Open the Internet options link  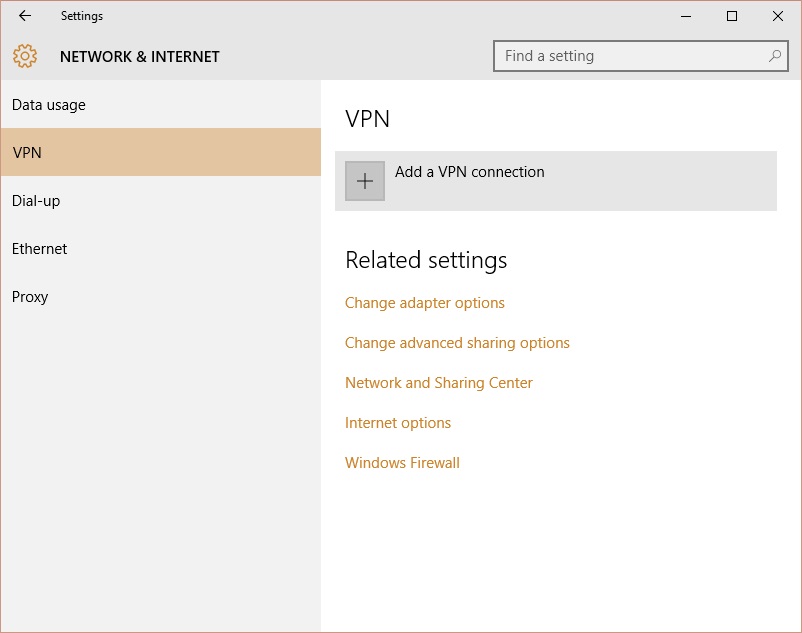click(x=398, y=423)
